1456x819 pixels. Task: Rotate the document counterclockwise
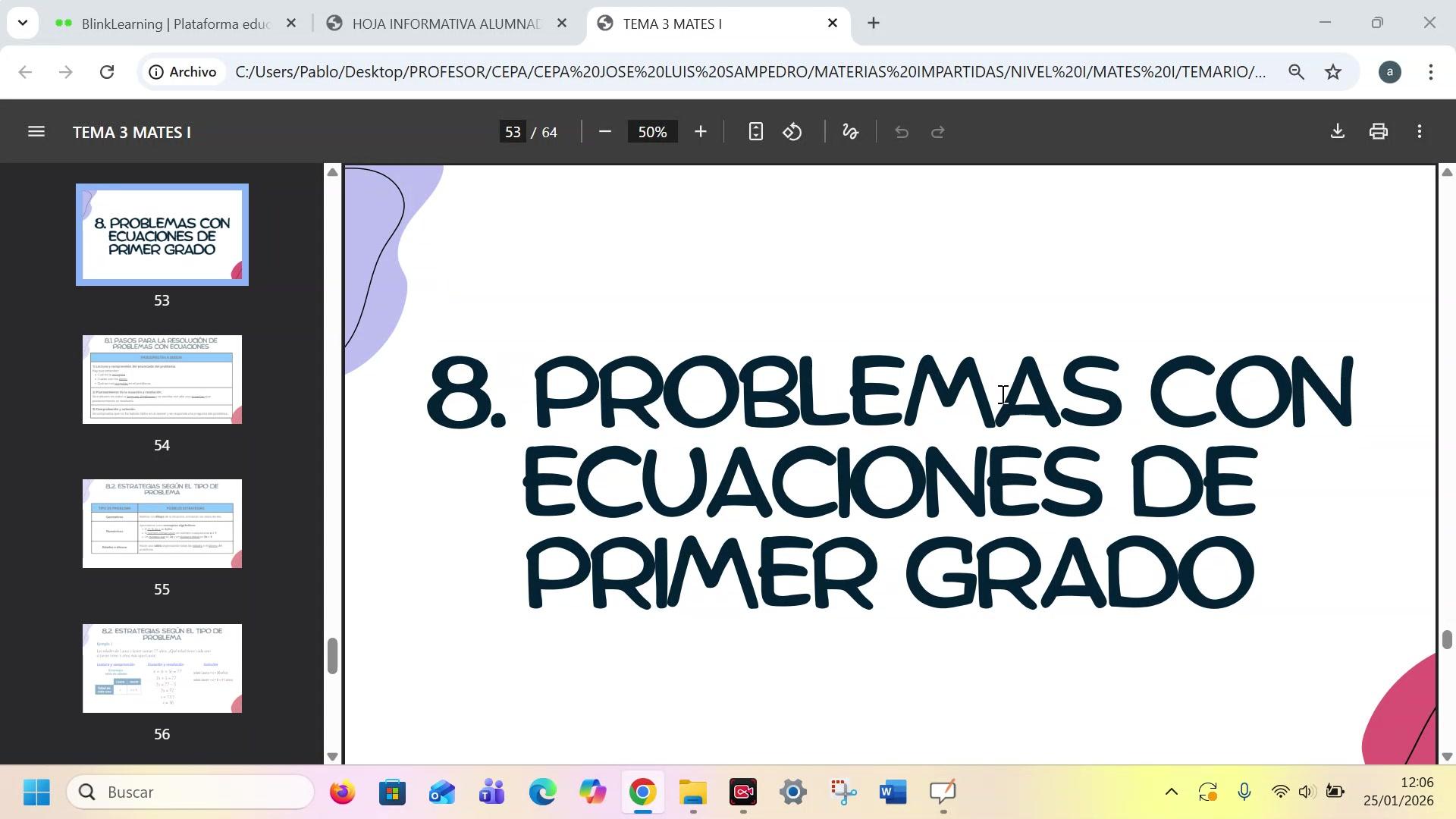[792, 132]
